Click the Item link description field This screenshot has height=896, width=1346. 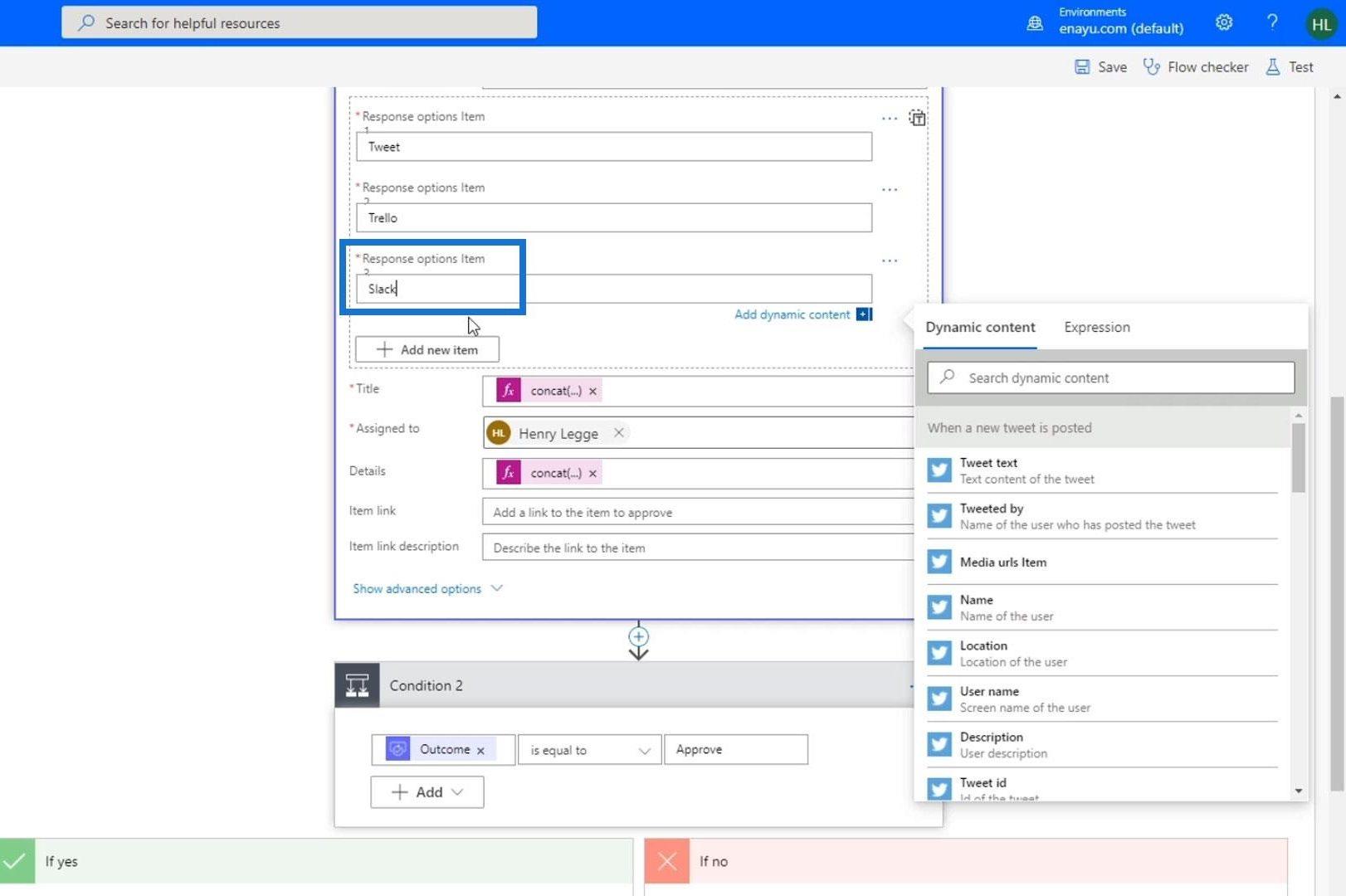click(x=697, y=548)
